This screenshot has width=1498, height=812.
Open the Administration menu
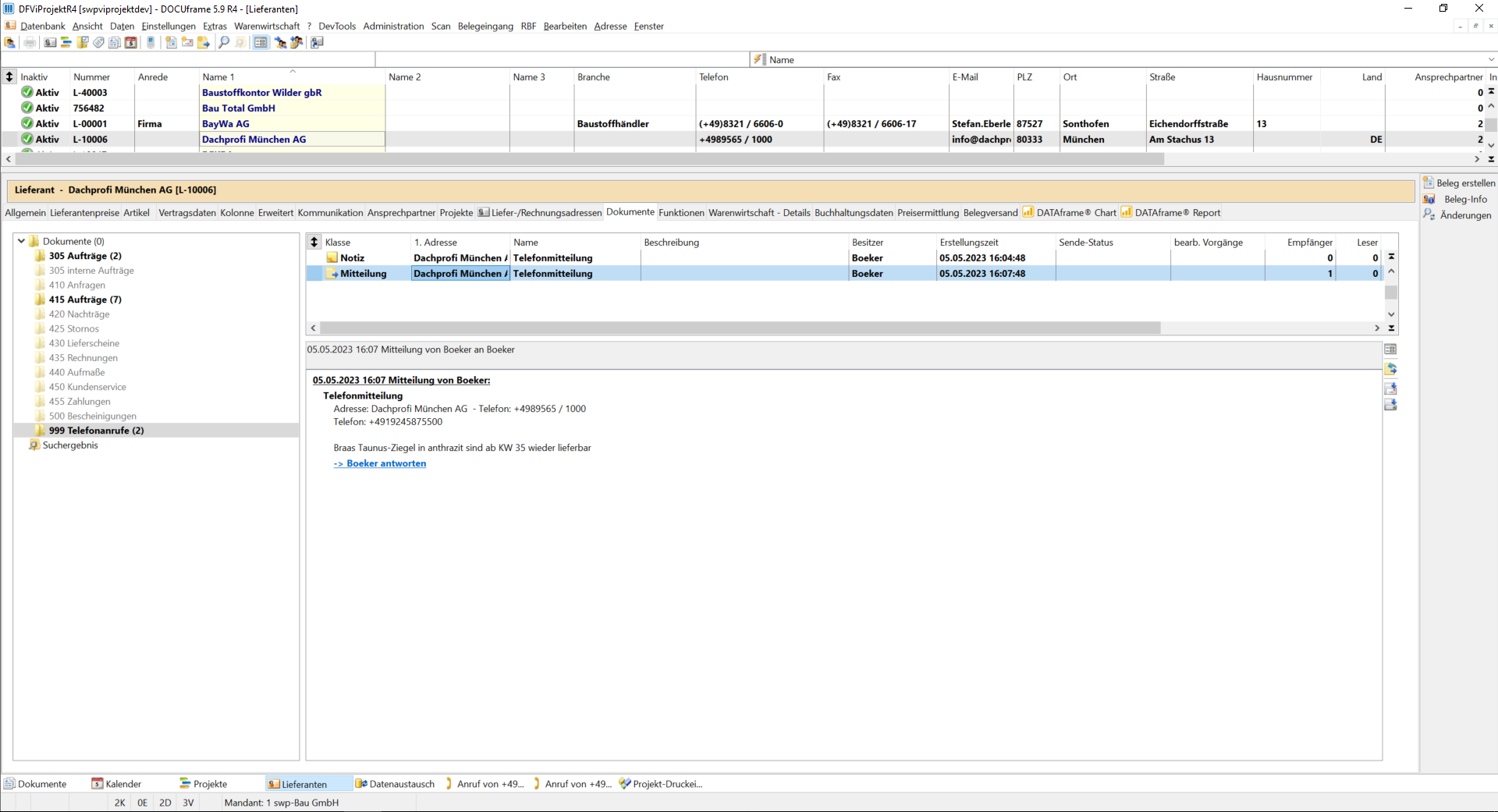point(393,27)
